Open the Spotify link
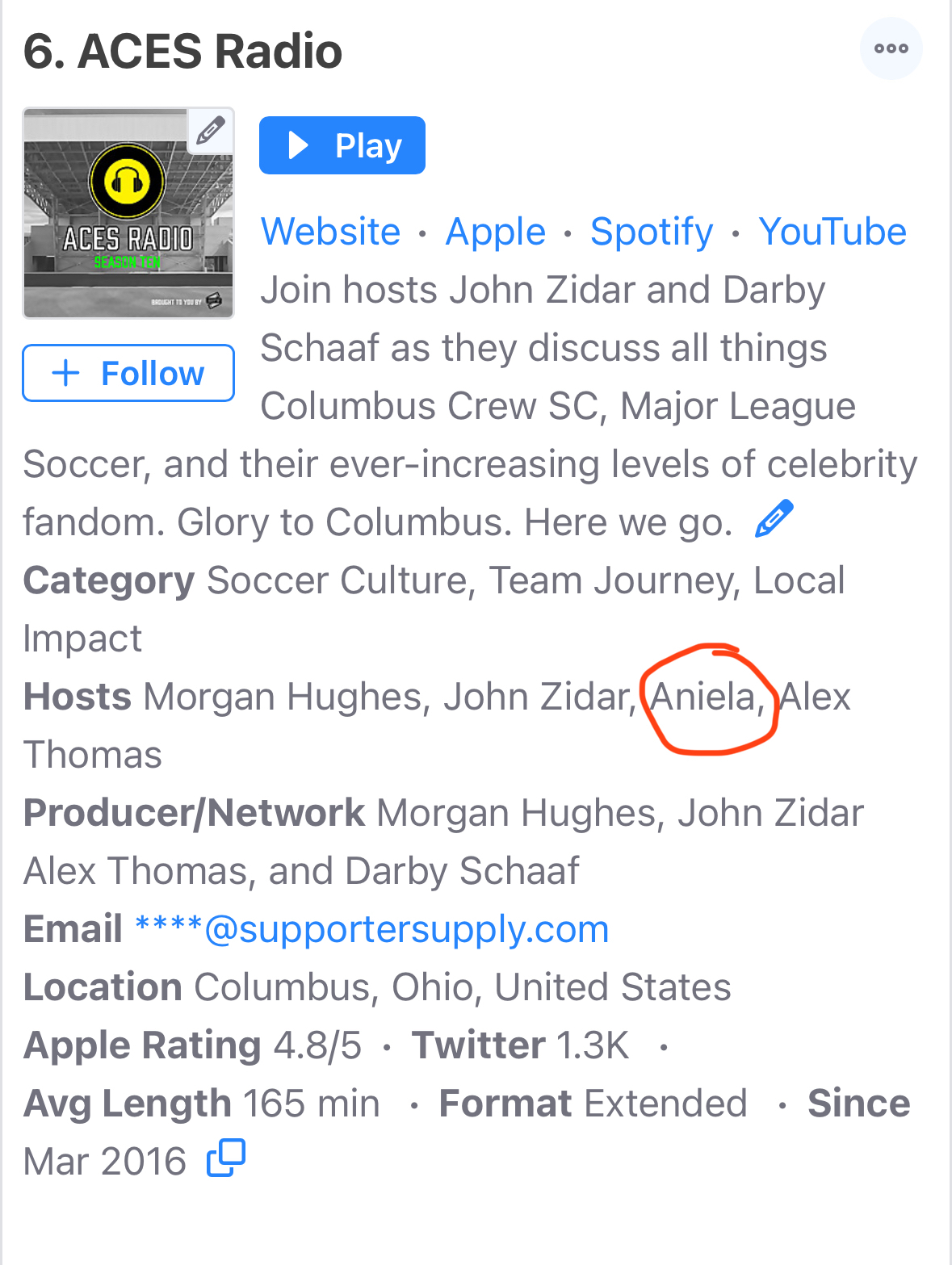This screenshot has height=1265, width=952. pyautogui.click(x=652, y=232)
